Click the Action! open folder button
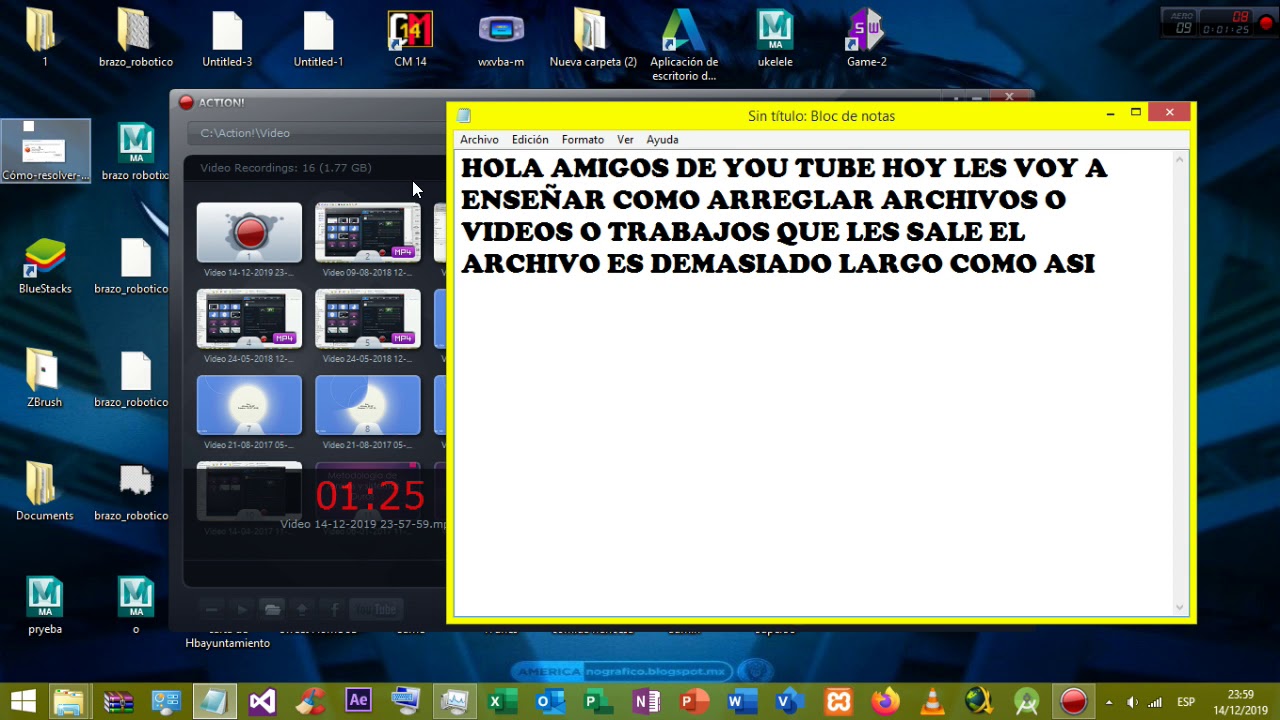 272,609
